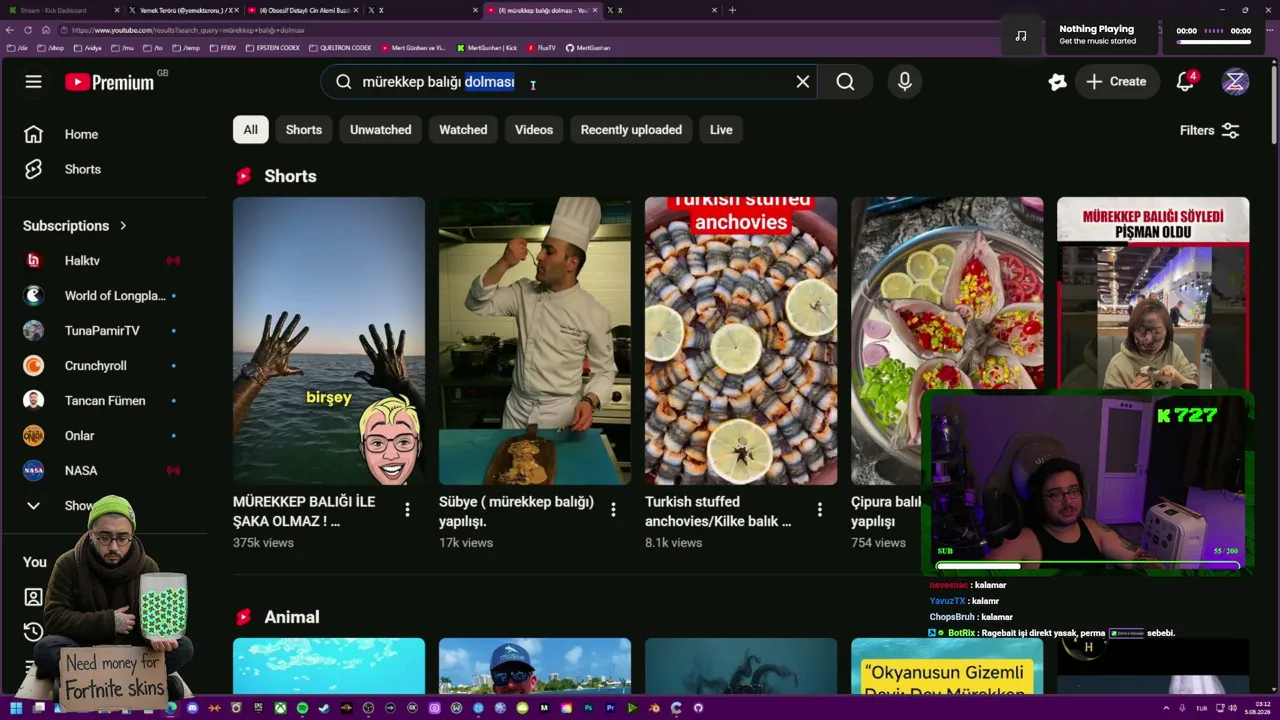This screenshot has height=720, width=1280.
Task: Open search Filters
Action: pyautogui.click(x=1210, y=130)
